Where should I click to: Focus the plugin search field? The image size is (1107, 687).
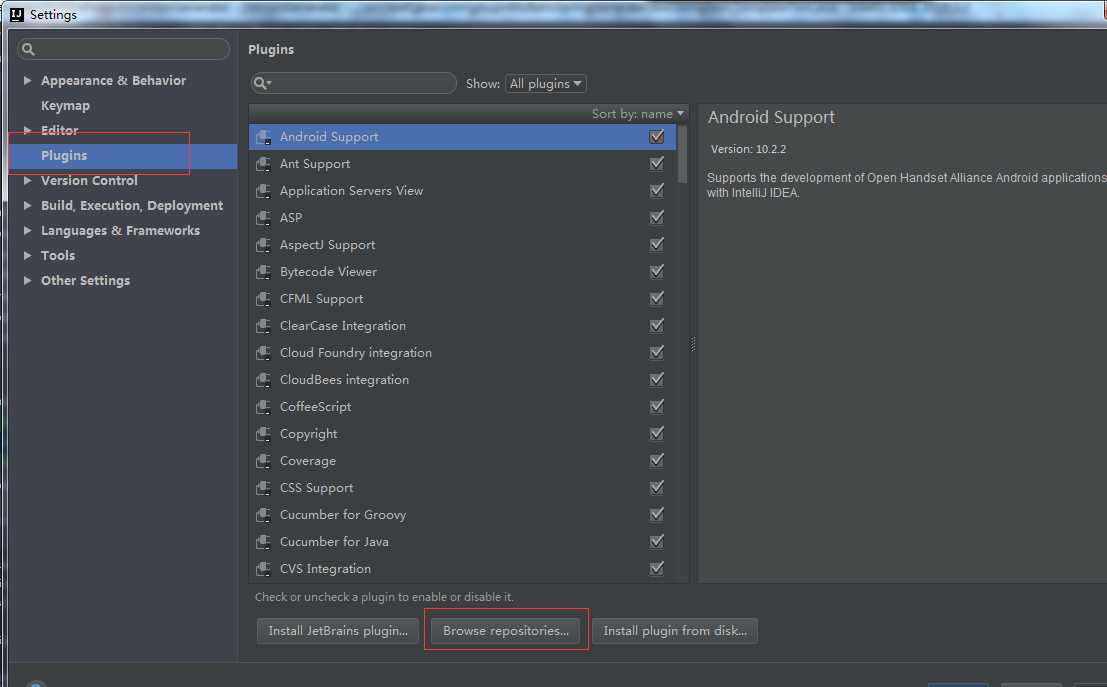click(x=354, y=83)
